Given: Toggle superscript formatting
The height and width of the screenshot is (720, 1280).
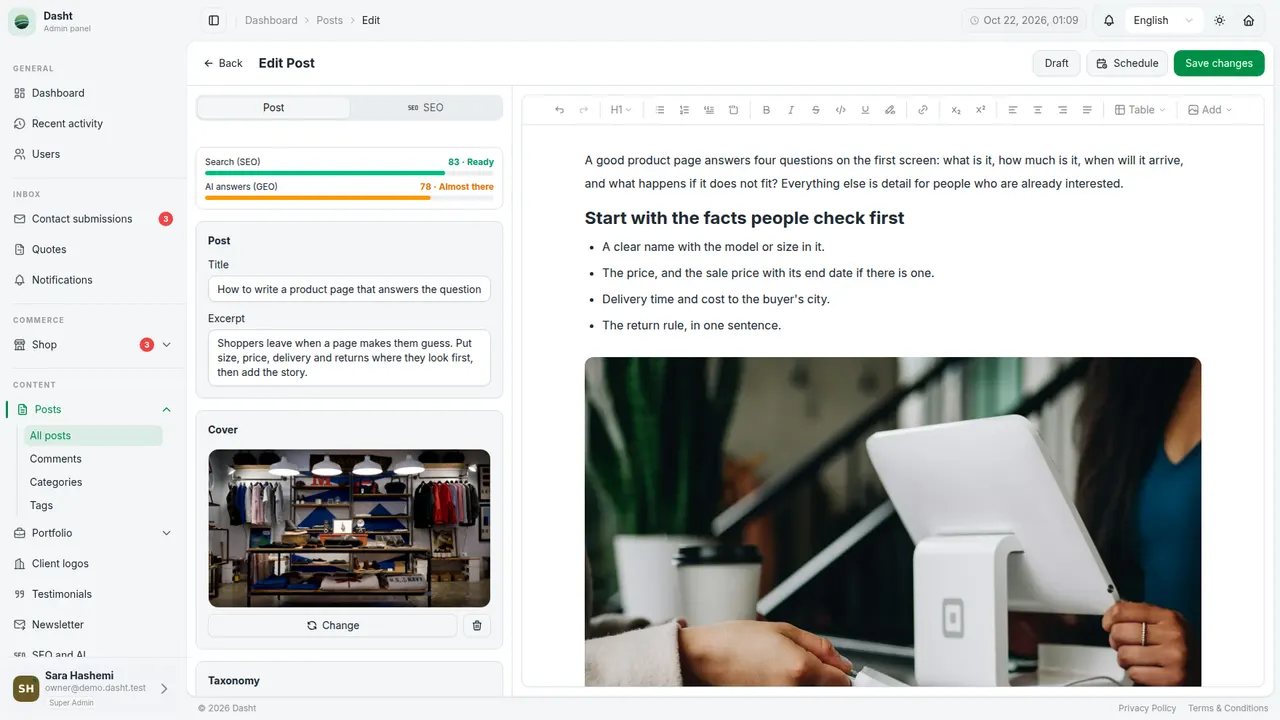Looking at the screenshot, I should click(x=980, y=110).
